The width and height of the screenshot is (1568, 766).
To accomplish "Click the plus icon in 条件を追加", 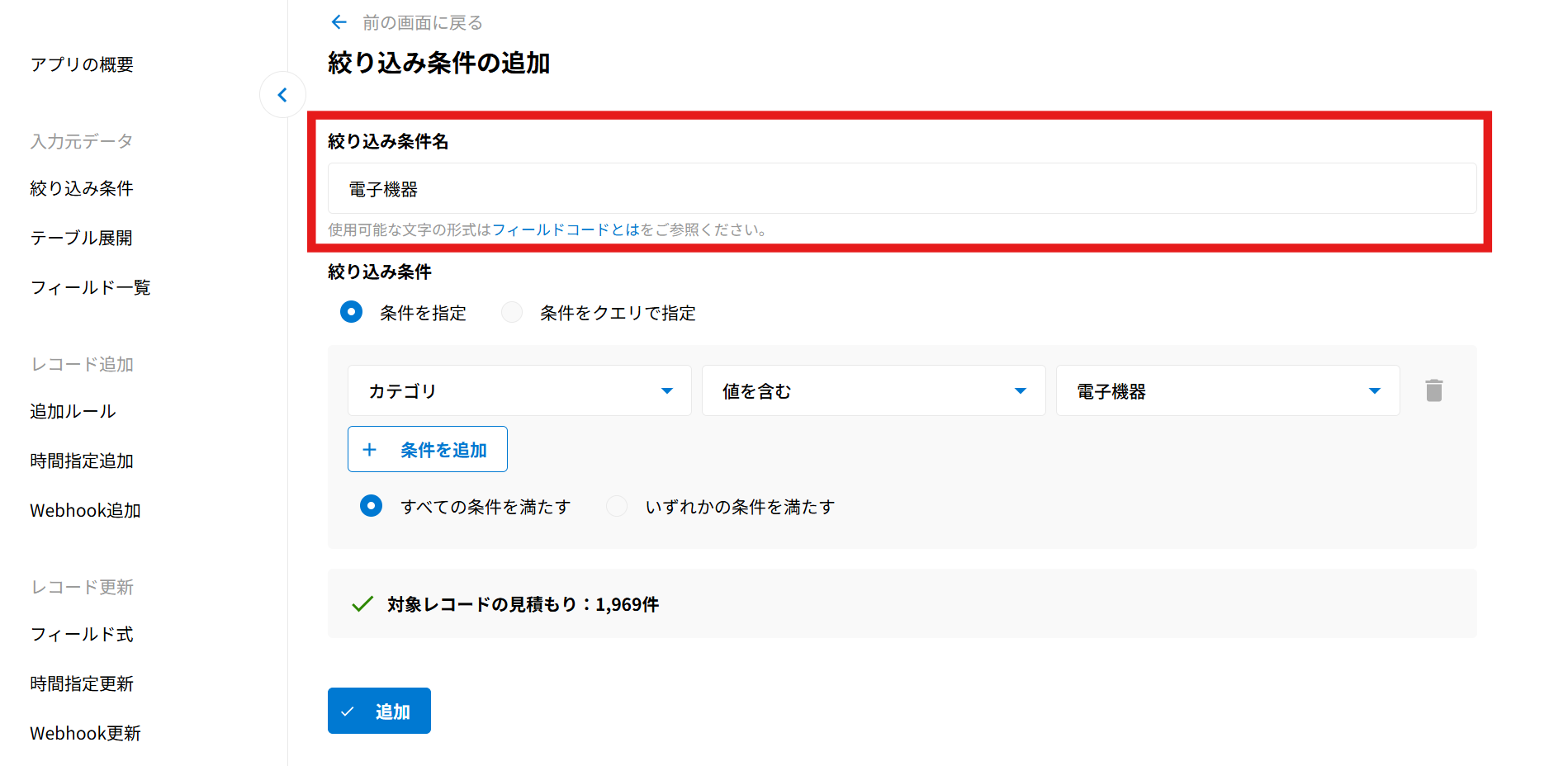I will coord(370,450).
